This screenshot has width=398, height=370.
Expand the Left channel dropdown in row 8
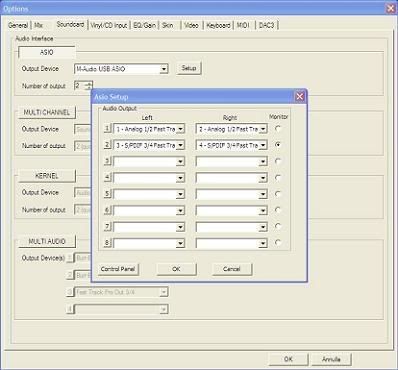(149, 243)
